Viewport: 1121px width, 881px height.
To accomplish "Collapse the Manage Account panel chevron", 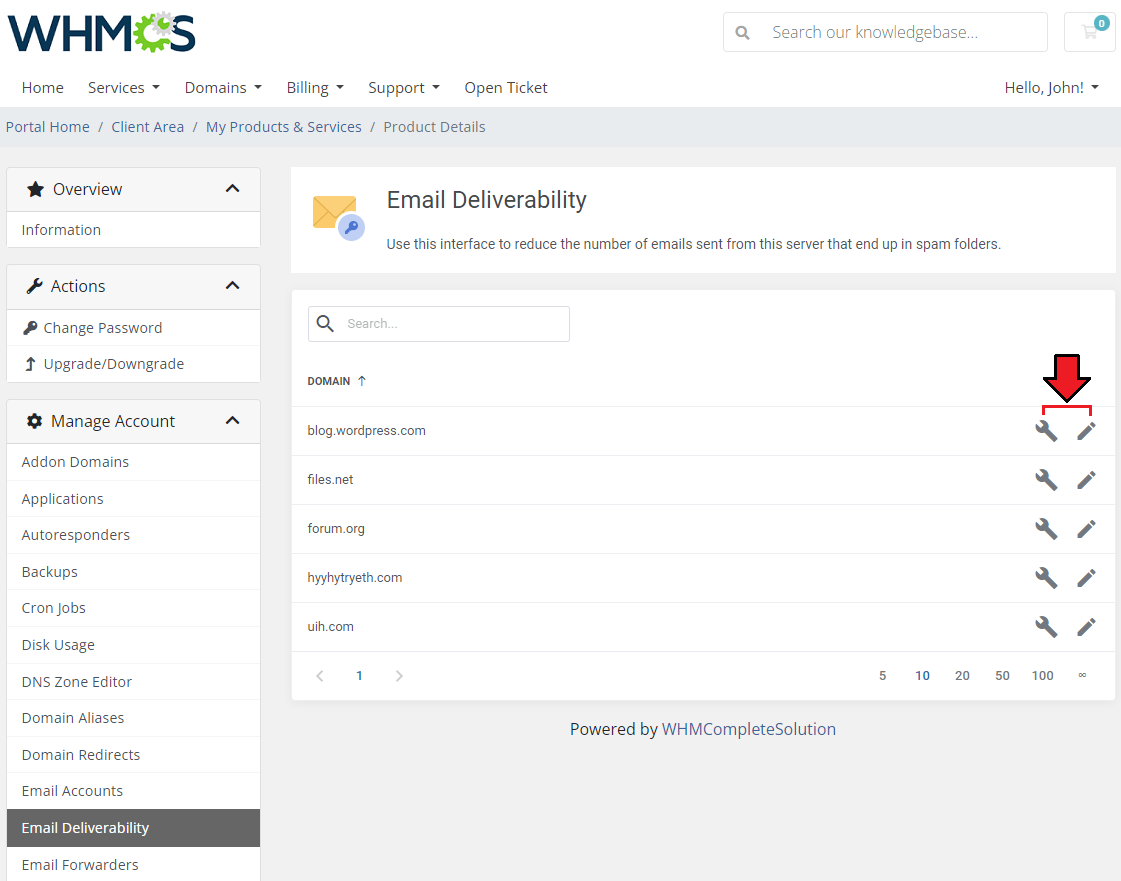I will (x=232, y=420).
